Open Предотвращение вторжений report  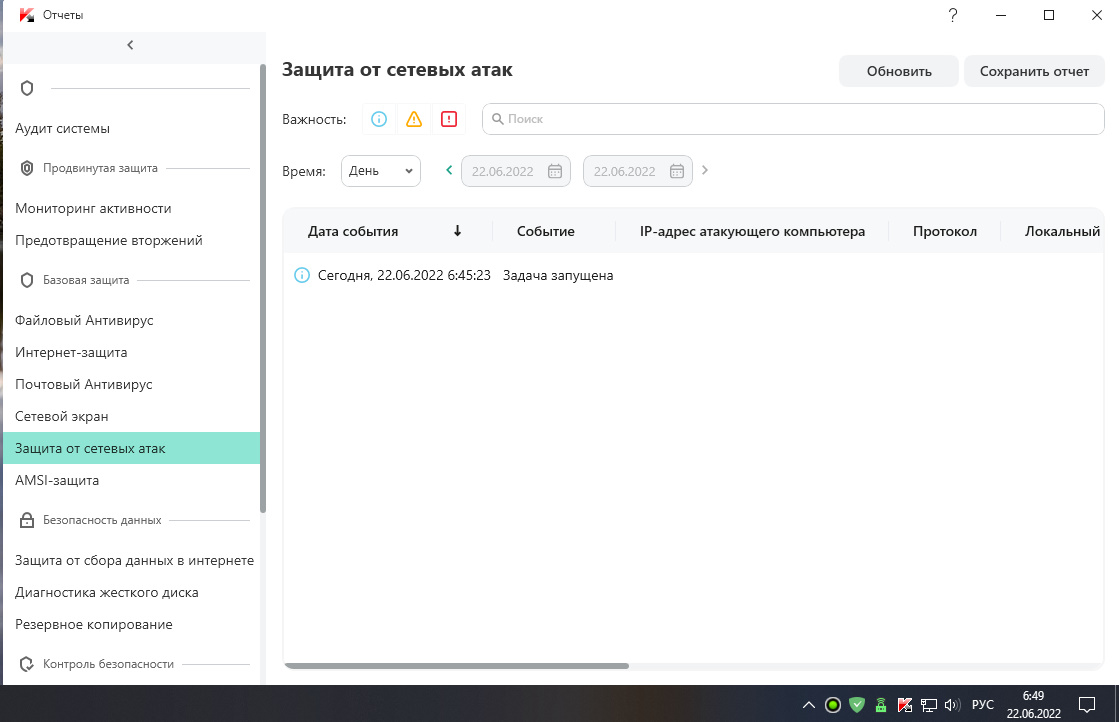pyautogui.click(x=108, y=240)
